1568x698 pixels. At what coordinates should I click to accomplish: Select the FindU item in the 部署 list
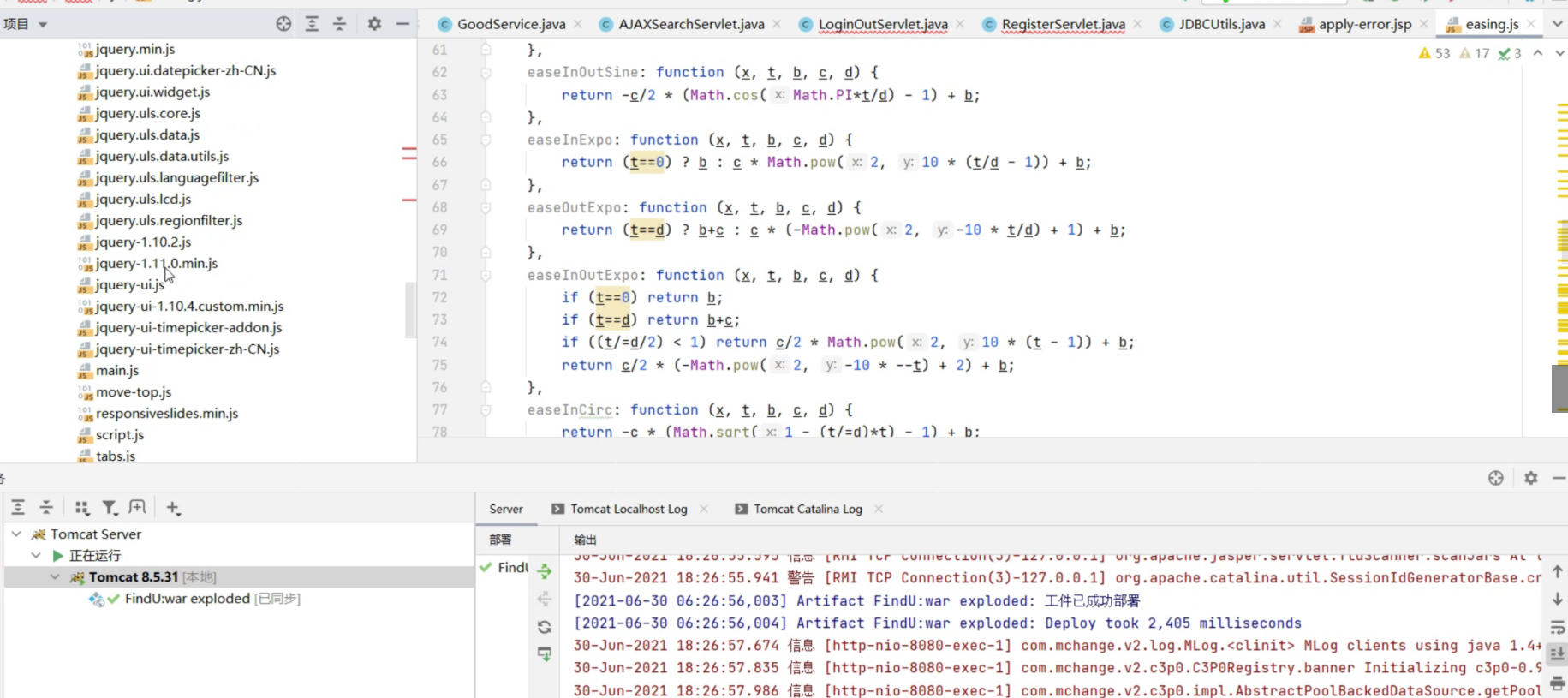[504, 567]
